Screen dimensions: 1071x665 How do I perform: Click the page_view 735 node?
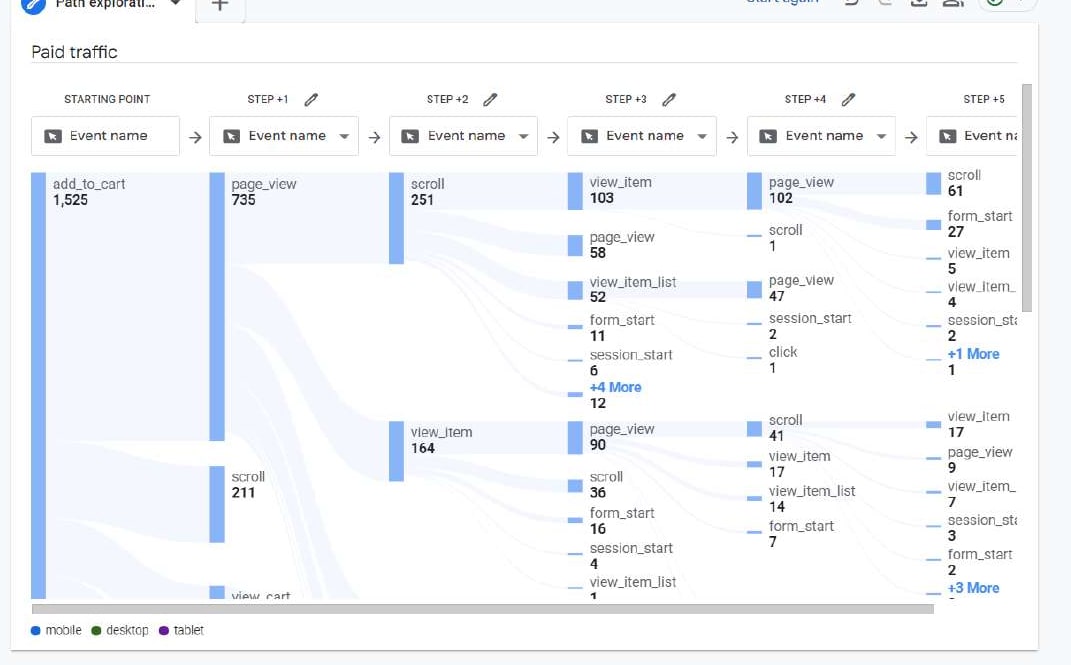click(217, 307)
